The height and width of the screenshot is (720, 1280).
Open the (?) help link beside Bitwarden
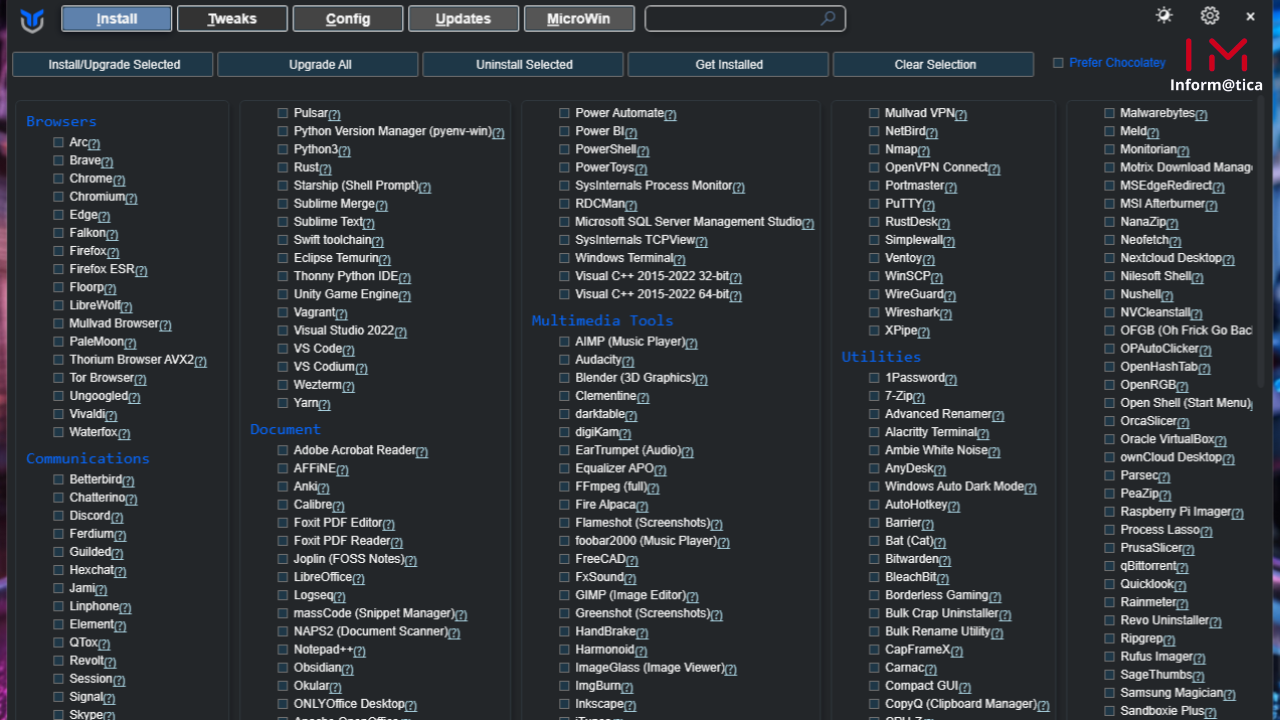pyautogui.click(x=945, y=561)
